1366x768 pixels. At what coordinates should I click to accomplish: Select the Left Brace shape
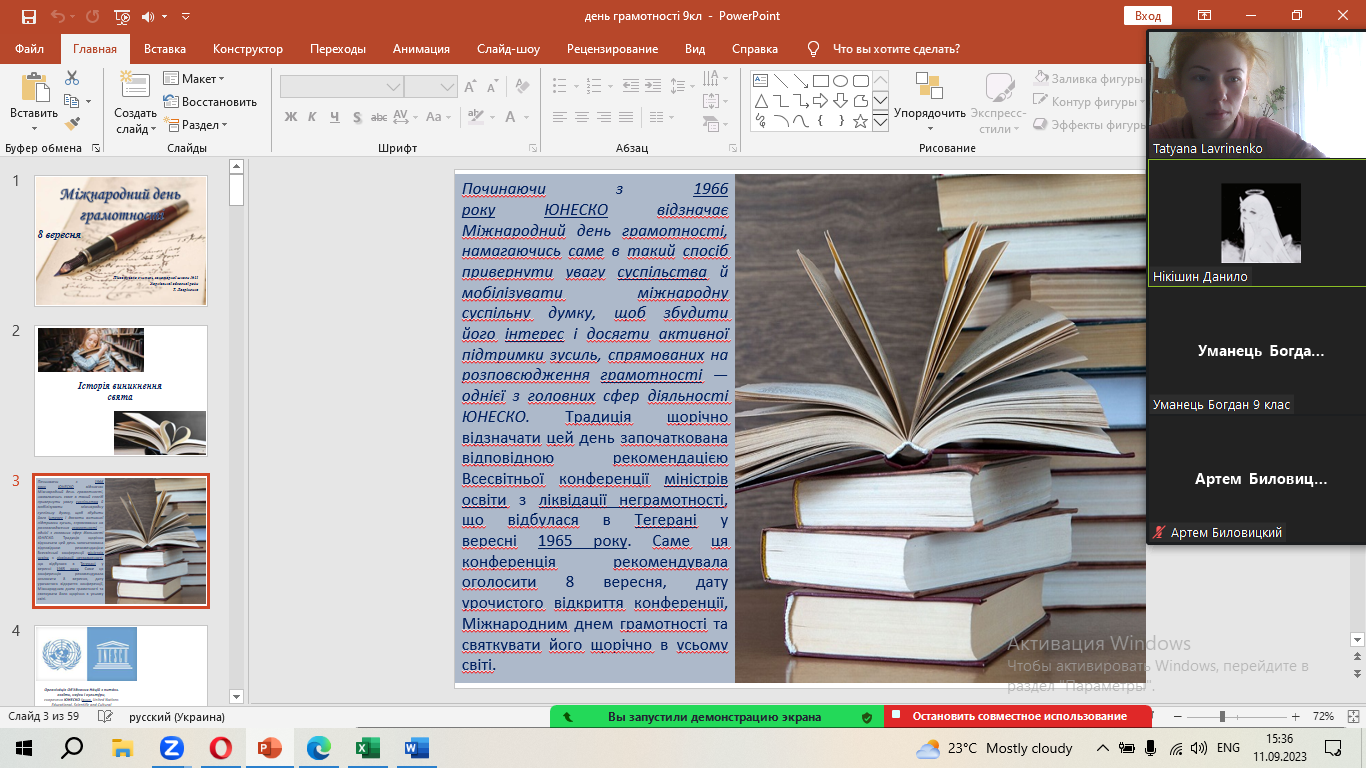click(820, 121)
